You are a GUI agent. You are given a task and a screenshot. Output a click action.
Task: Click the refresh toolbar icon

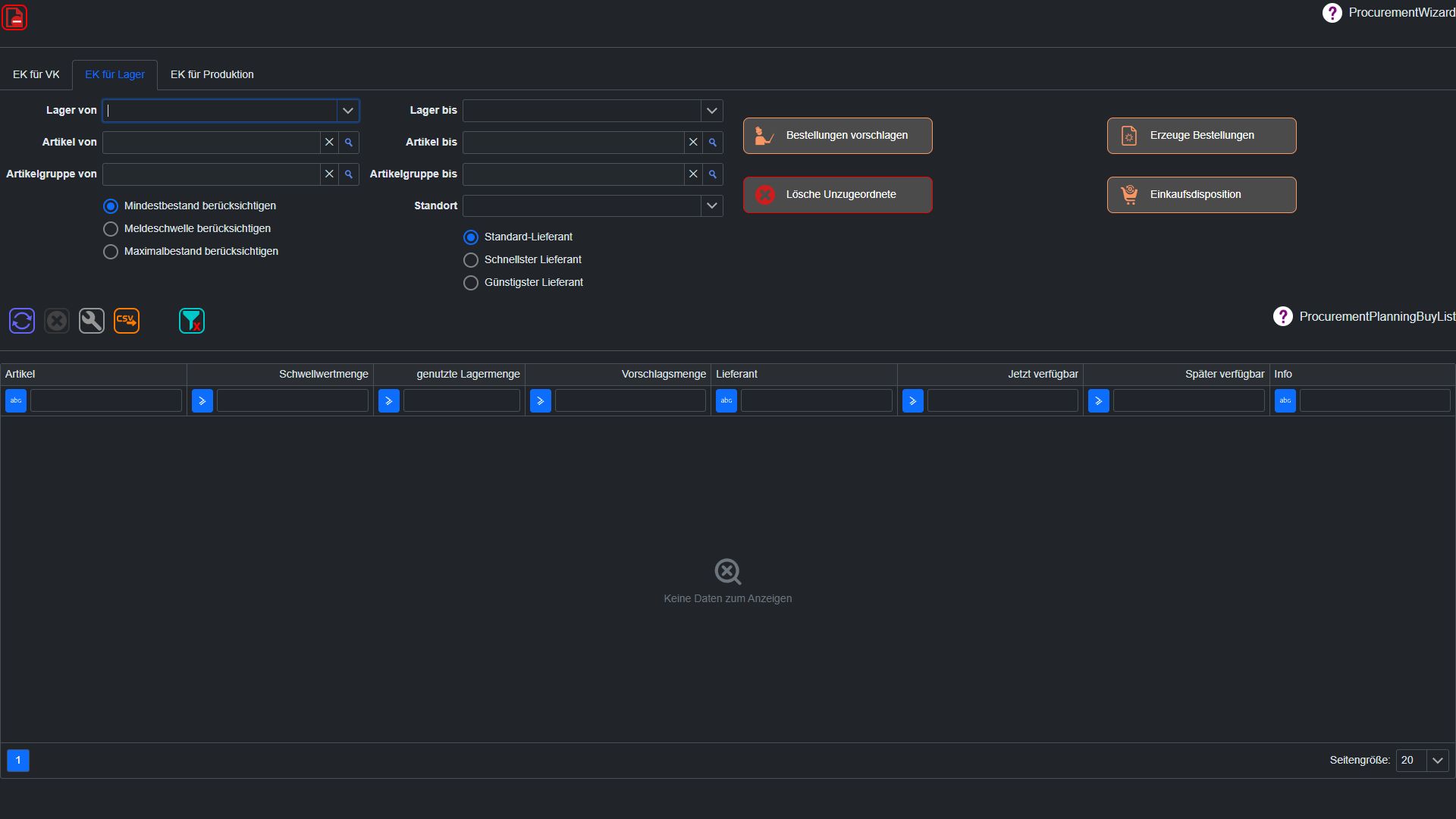22,321
